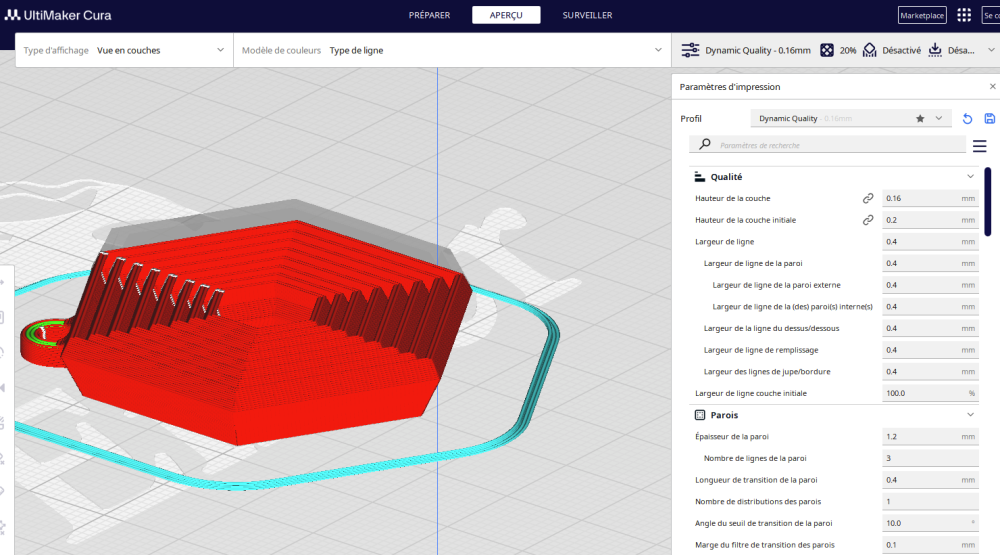
Task: Collapse the print settings panel chevron
Action: click(x=991, y=50)
